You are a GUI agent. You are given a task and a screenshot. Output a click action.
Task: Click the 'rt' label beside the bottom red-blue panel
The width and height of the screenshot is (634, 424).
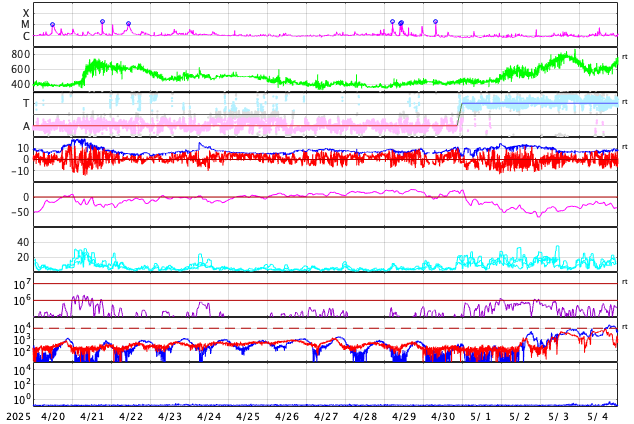tap(625, 327)
